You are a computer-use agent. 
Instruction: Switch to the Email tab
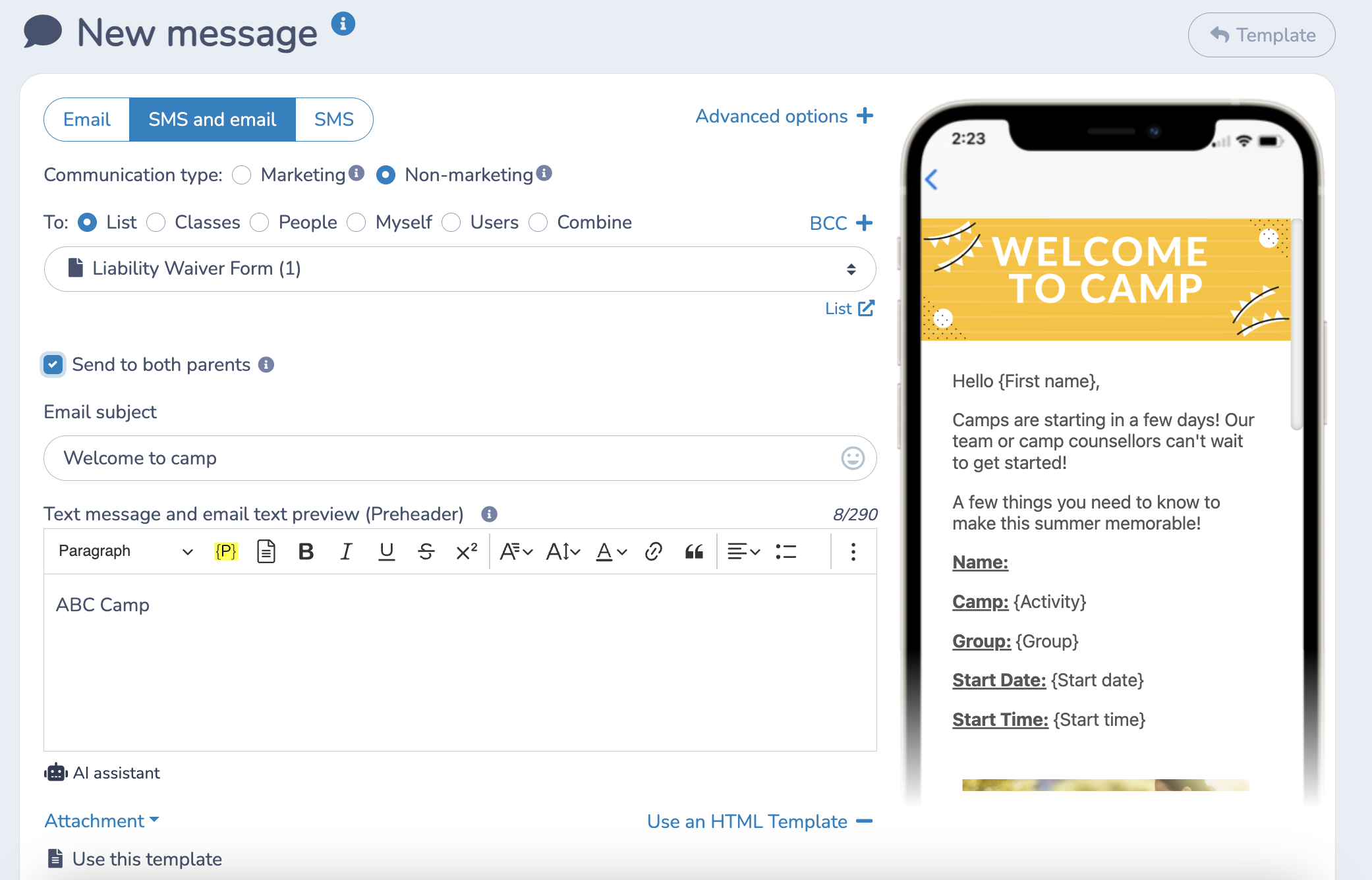86,119
